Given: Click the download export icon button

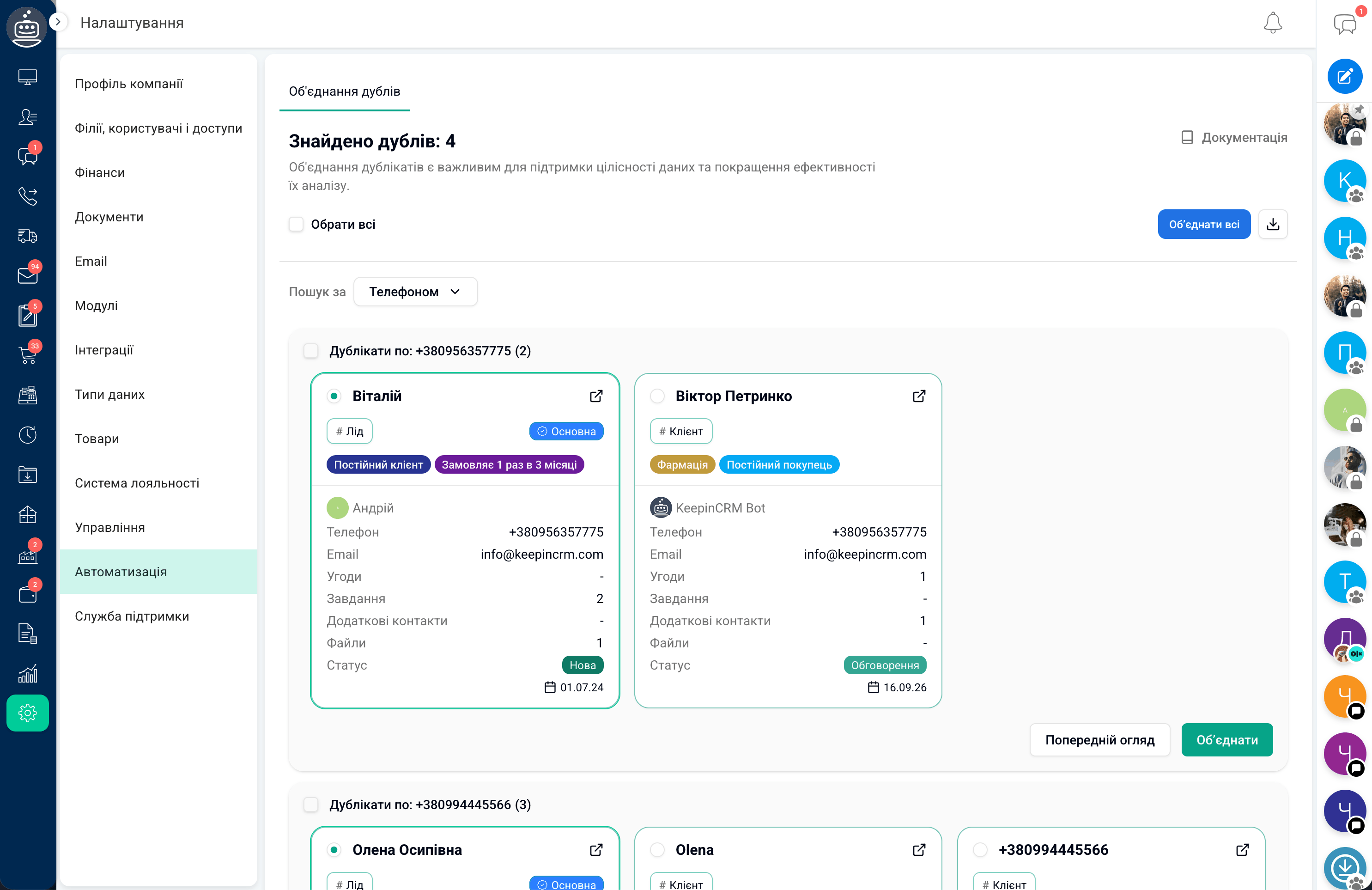Looking at the screenshot, I should point(1273,225).
